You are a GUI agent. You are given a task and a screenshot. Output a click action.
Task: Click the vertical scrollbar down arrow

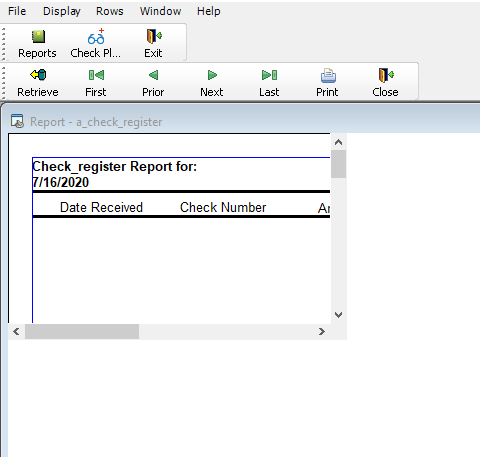(339, 315)
